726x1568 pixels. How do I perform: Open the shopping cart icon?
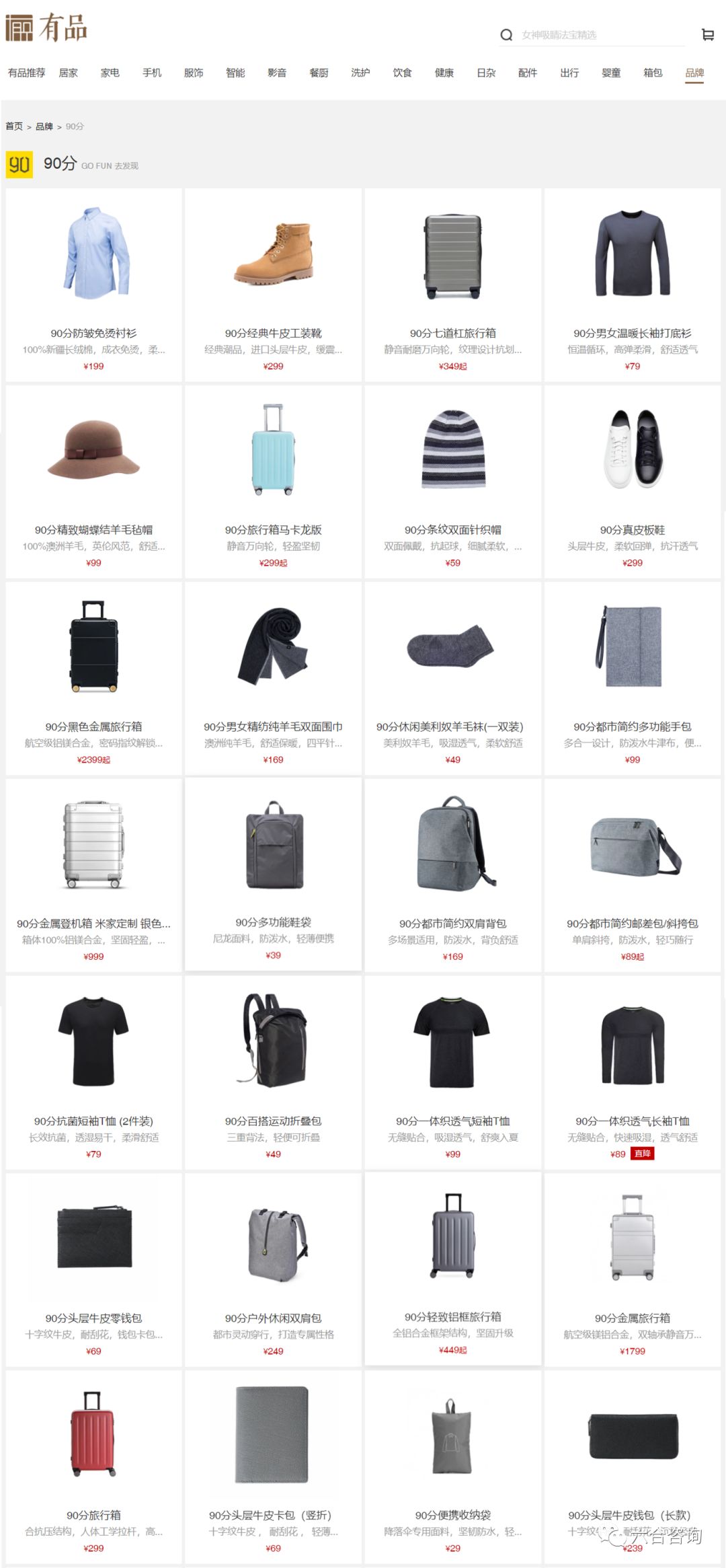click(707, 35)
